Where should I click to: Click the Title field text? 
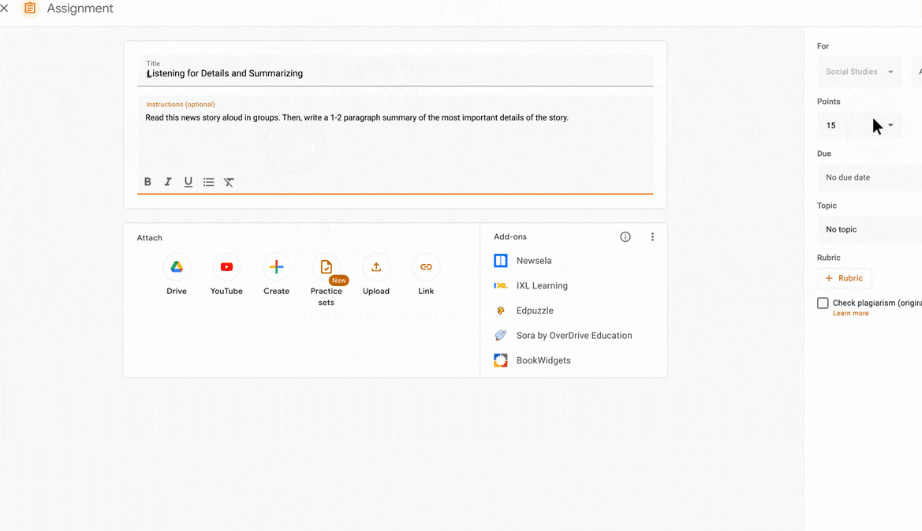coord(225,74)
